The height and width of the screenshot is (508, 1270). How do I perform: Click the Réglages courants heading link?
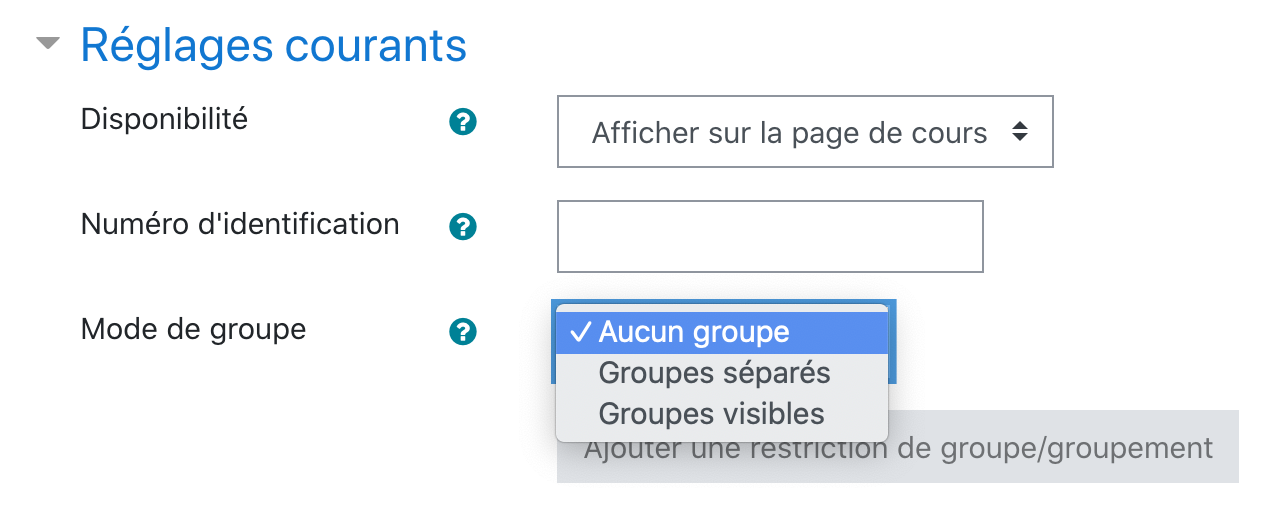pos(273,46)
